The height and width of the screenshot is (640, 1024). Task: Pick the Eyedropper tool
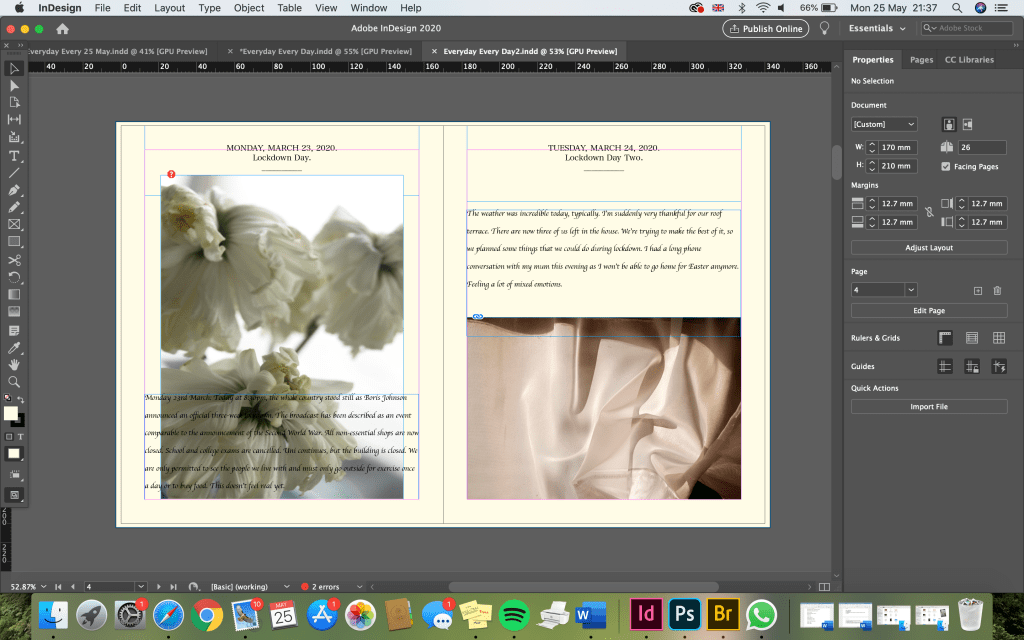pos(14,347)
